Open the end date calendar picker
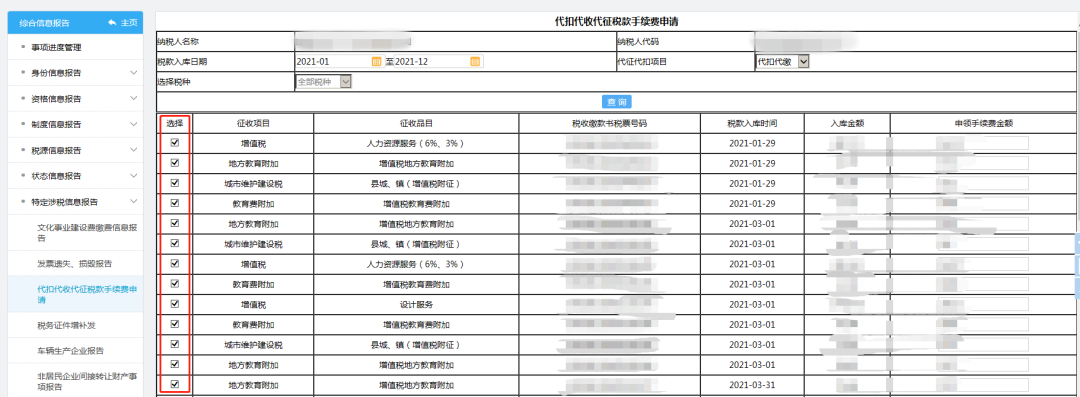1080x397 pixels. pyautogui.click(x=475, y=61)
